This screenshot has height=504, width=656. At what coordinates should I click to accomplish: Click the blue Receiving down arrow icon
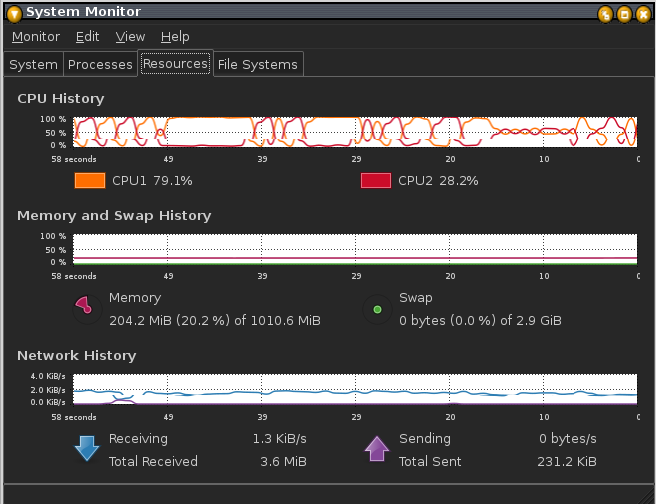(x=87, y=449)
